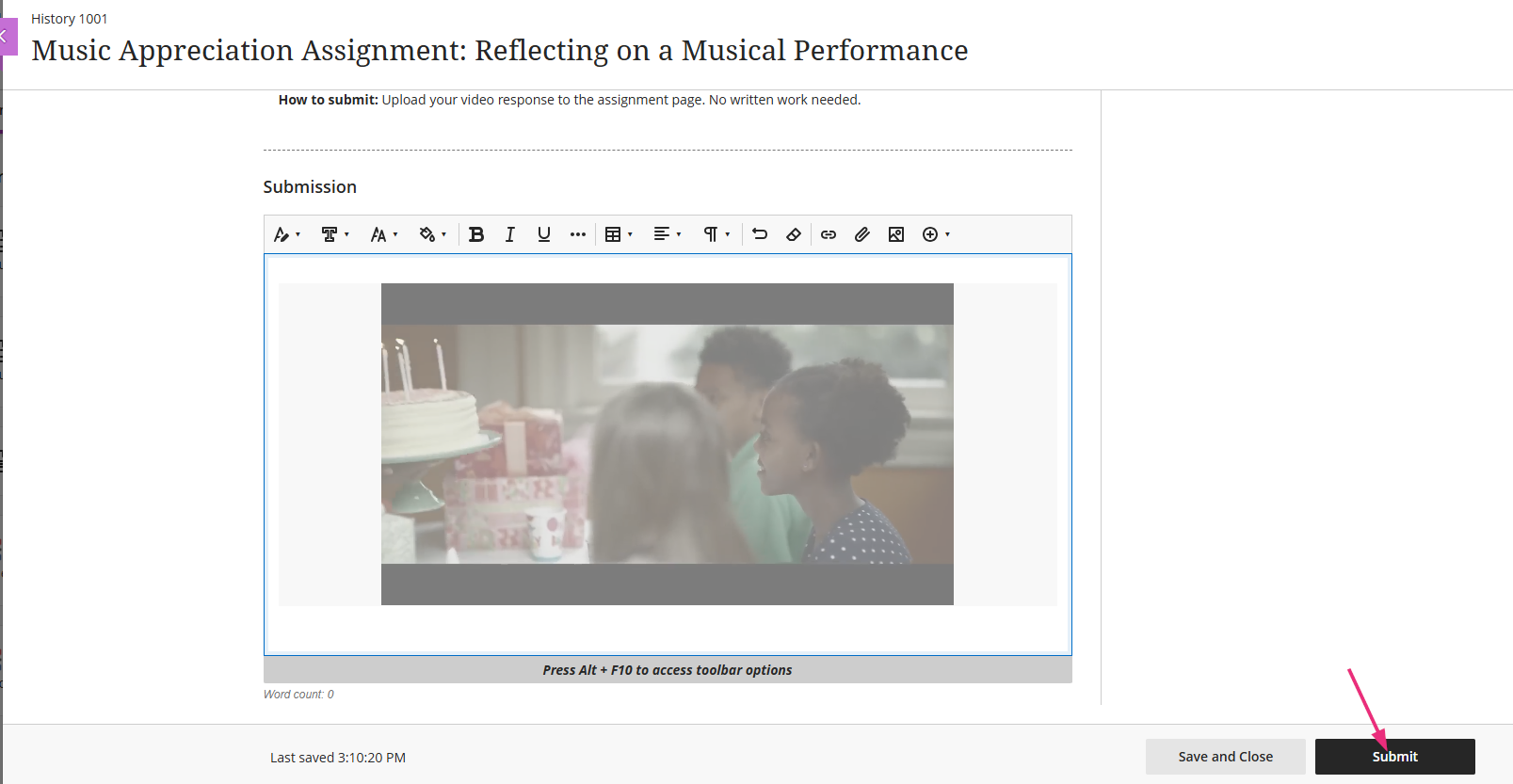Screen dimensions: 1513x784
Task: Toggle bold formatting in the editor
Action: (476, 234)
